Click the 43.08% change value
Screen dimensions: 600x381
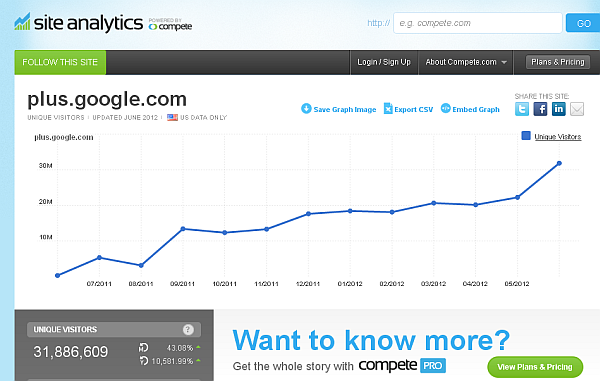pyautogui.click(x=180, y=348)
